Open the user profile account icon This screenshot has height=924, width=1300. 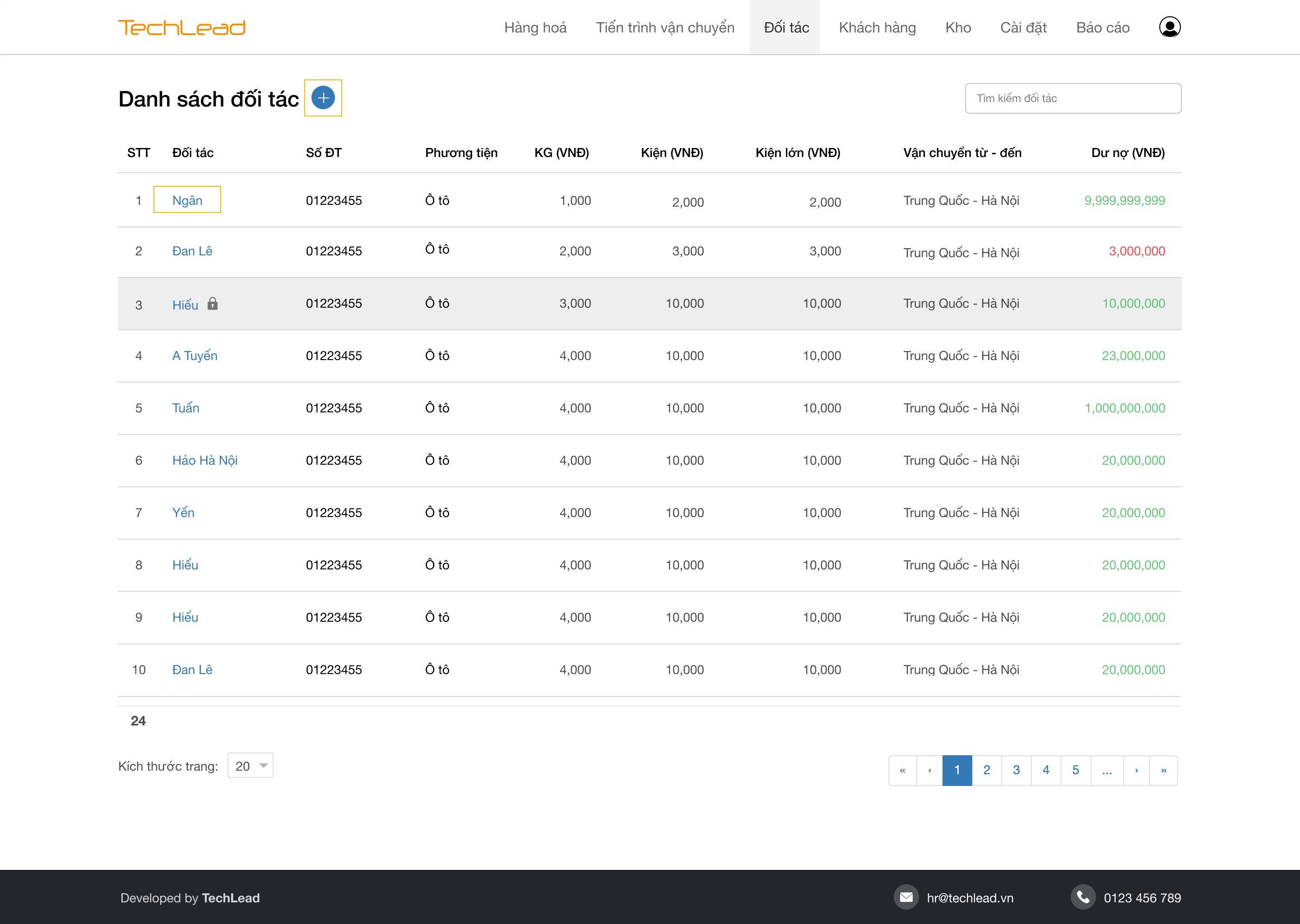[1170, 28]
